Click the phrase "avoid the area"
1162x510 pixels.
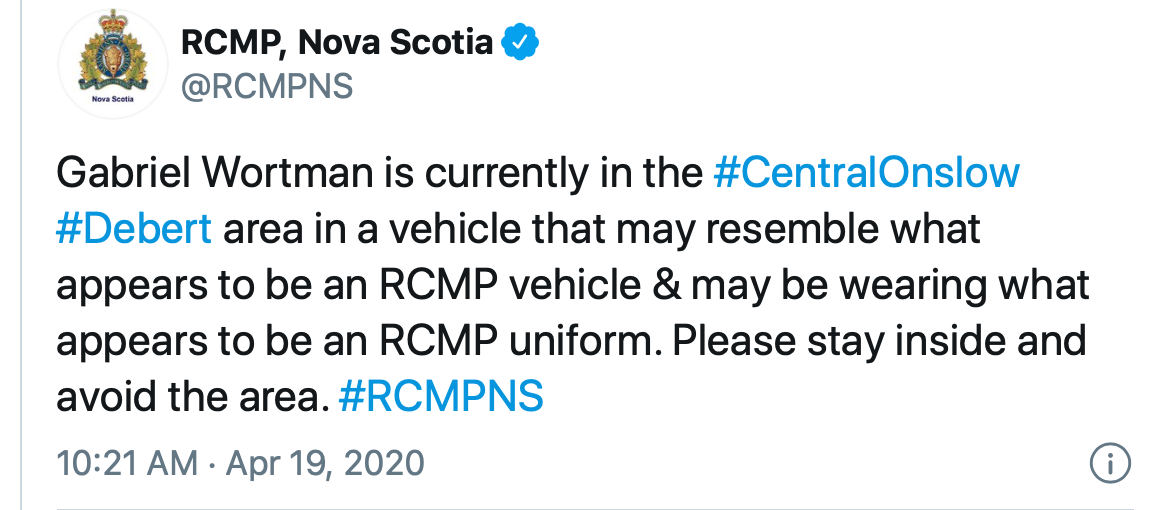tap(192, 397)
